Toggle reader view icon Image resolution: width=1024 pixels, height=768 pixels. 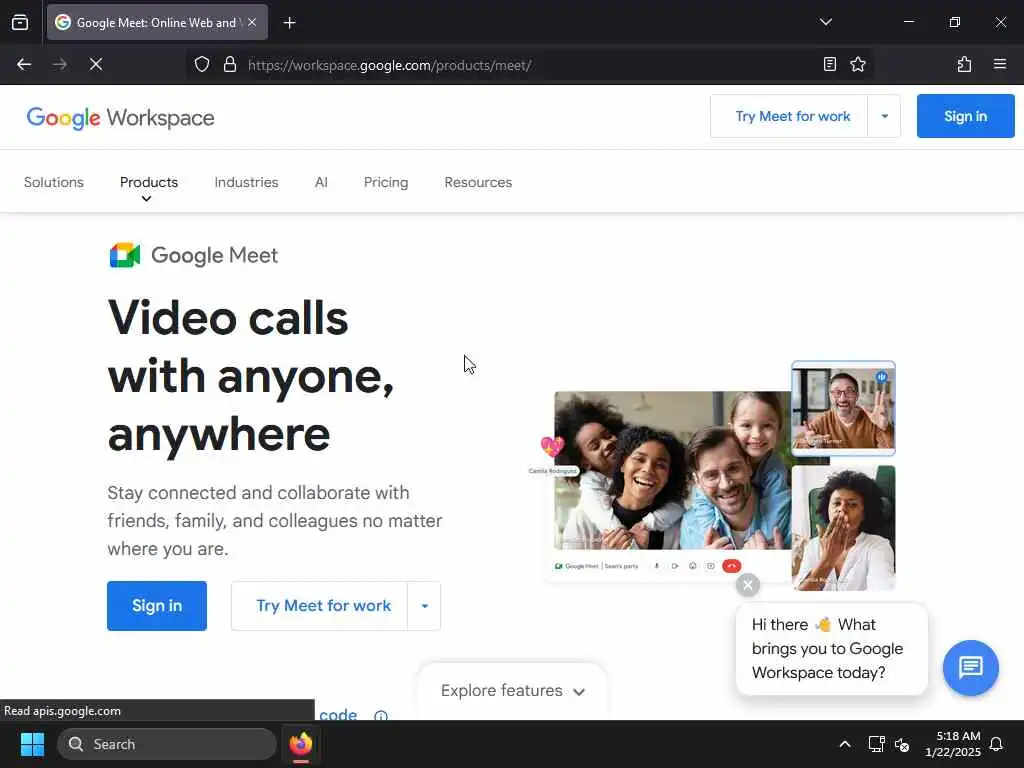click(x=829, y=64)
